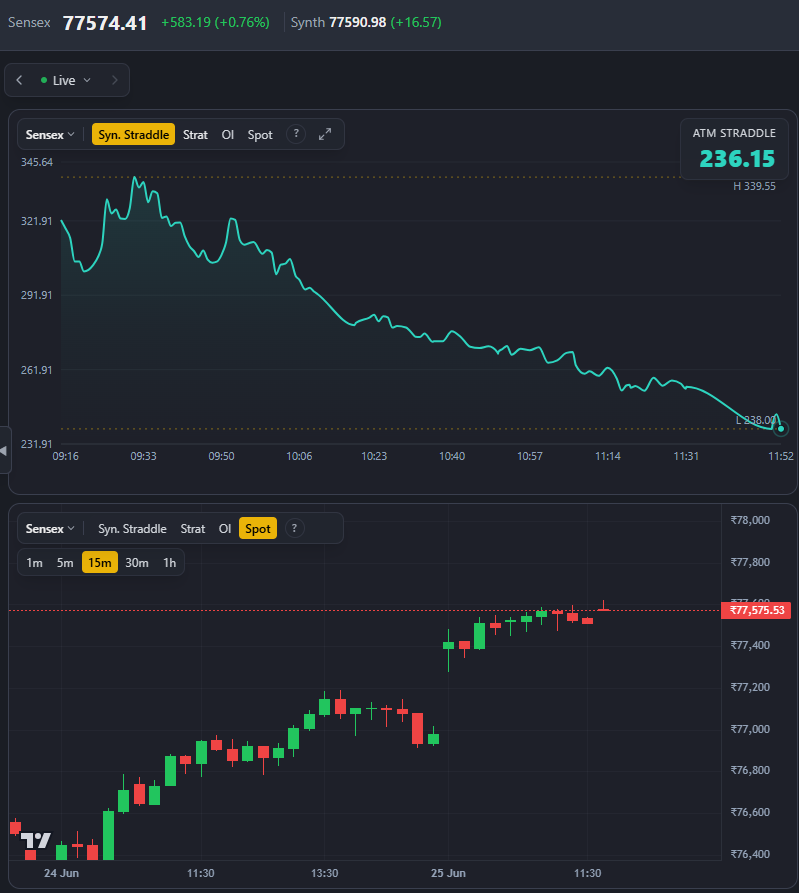Screen dimensions: 799x893
Task: Set candle interval to 1m
Action: click(x=35, y=563)
